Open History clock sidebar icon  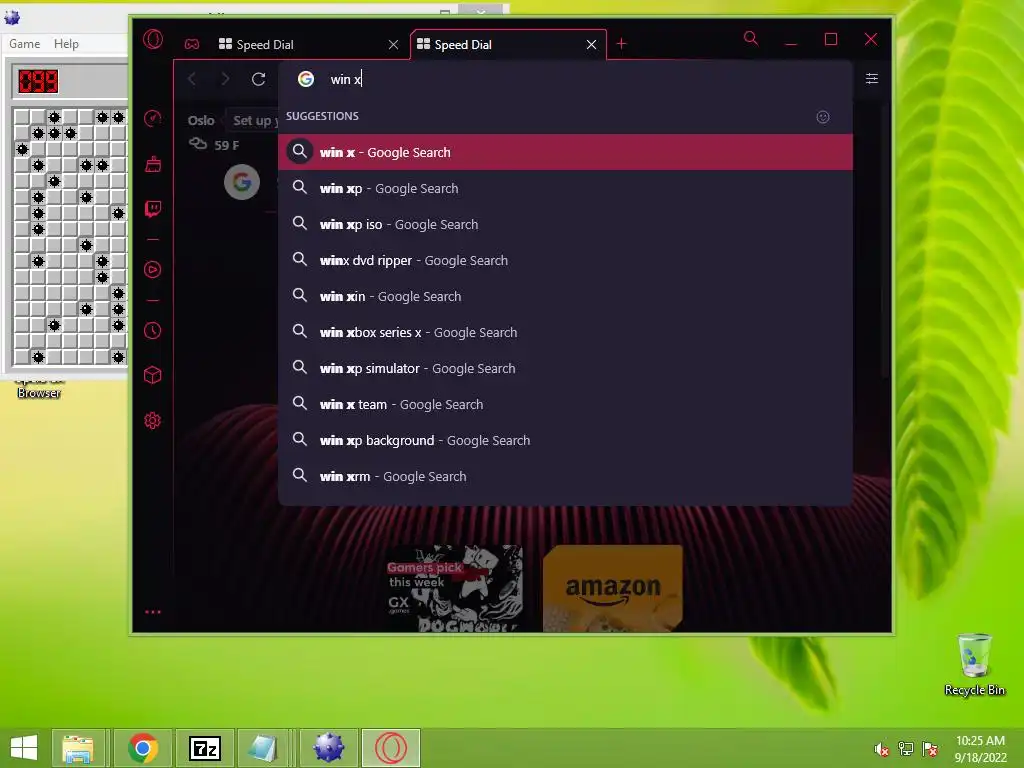coord(153,330)
